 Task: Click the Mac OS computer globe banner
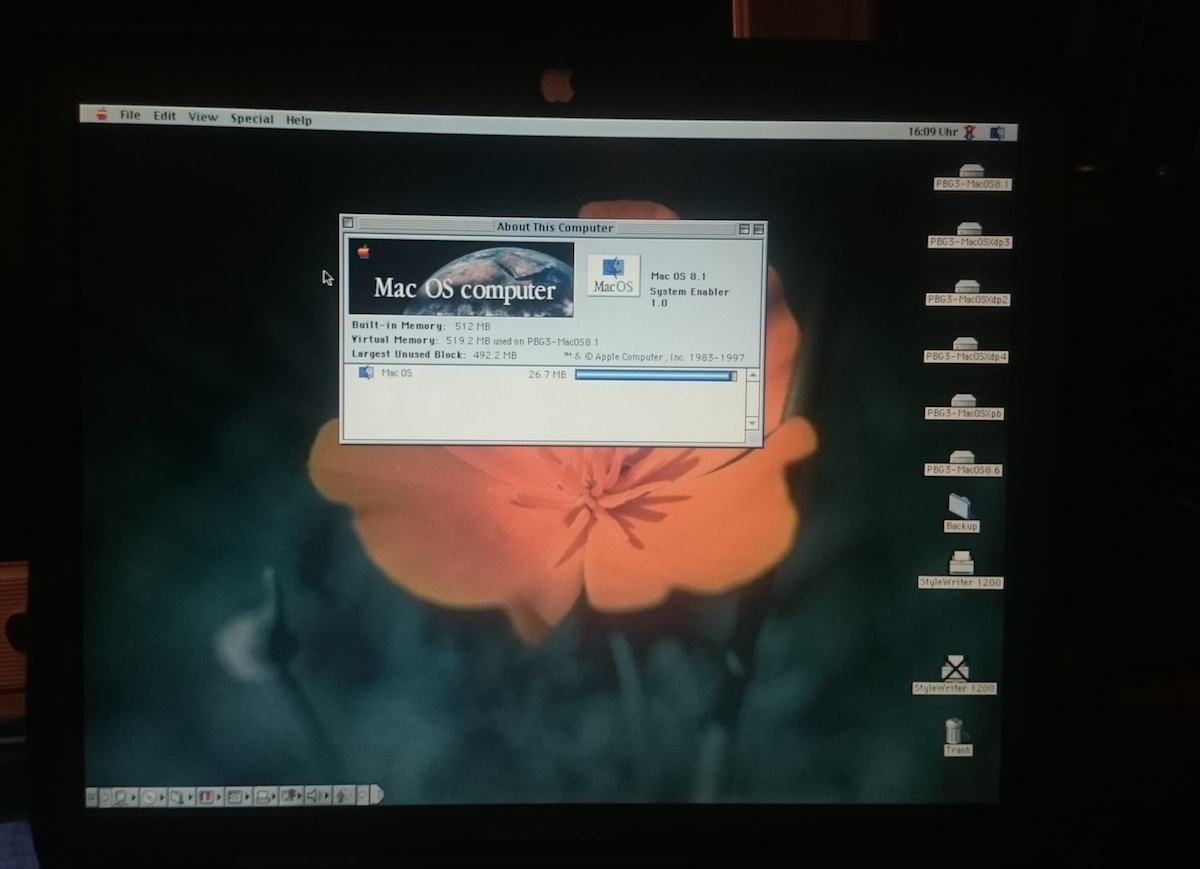point(461,277)
